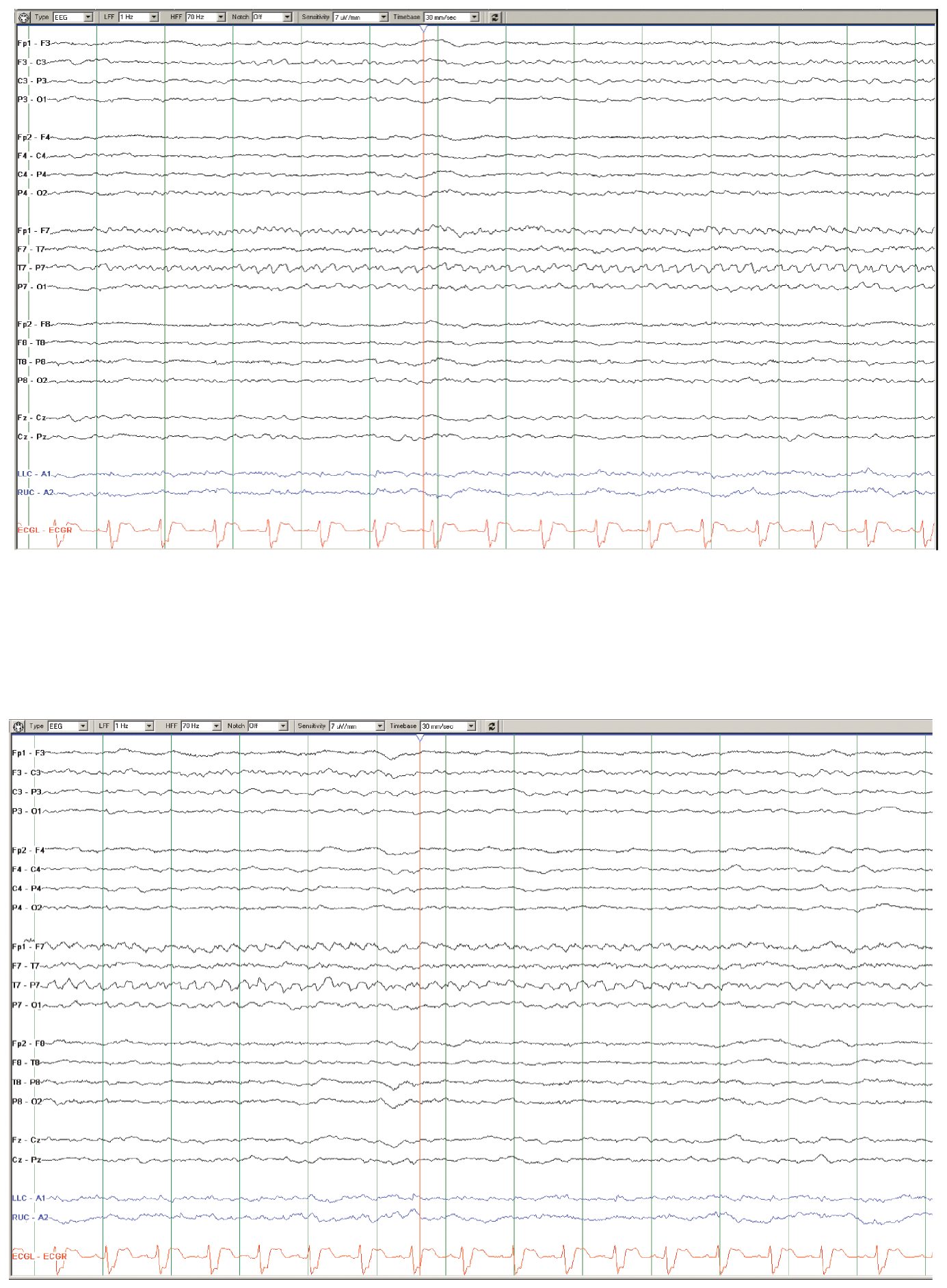The height and width of the screenshot is (1288, 947).
Task: Select the Fp1 - F3 channel label in lower panel
Action: click(x=28, y=753)
